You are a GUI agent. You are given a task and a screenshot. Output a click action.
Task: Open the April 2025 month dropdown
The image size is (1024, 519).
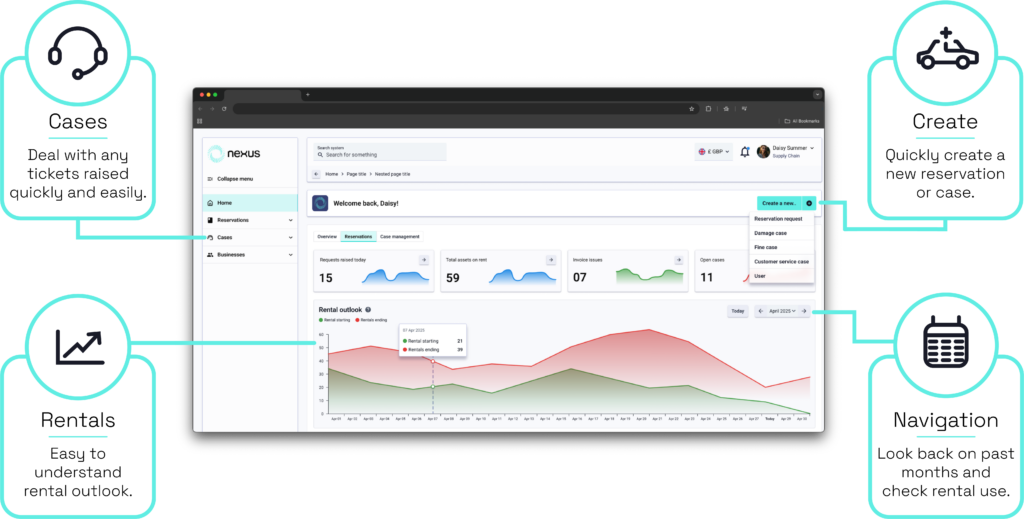tap(782, 311)
